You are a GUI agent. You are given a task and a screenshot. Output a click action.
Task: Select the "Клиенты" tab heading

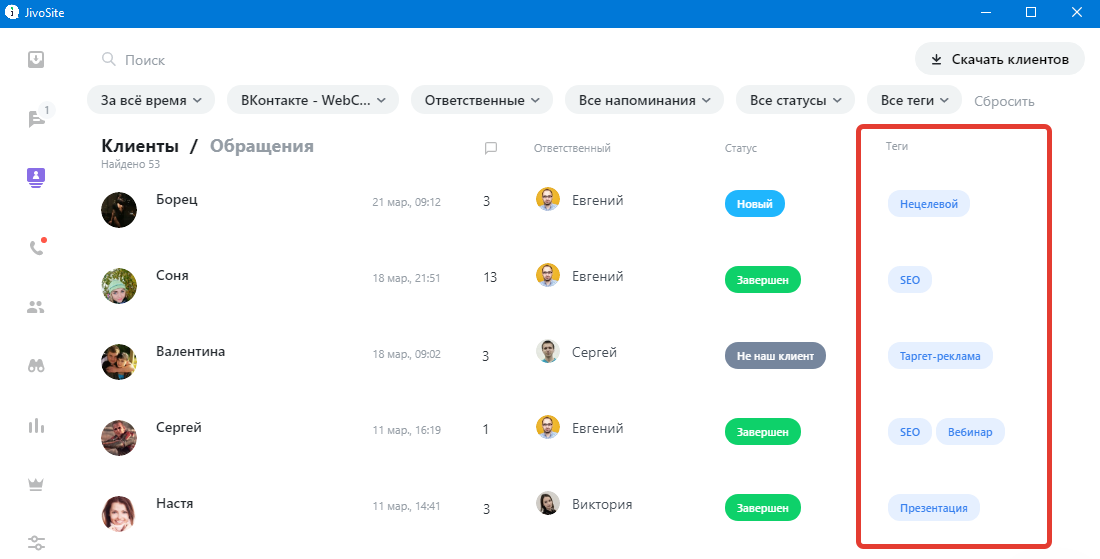point(140,146)
